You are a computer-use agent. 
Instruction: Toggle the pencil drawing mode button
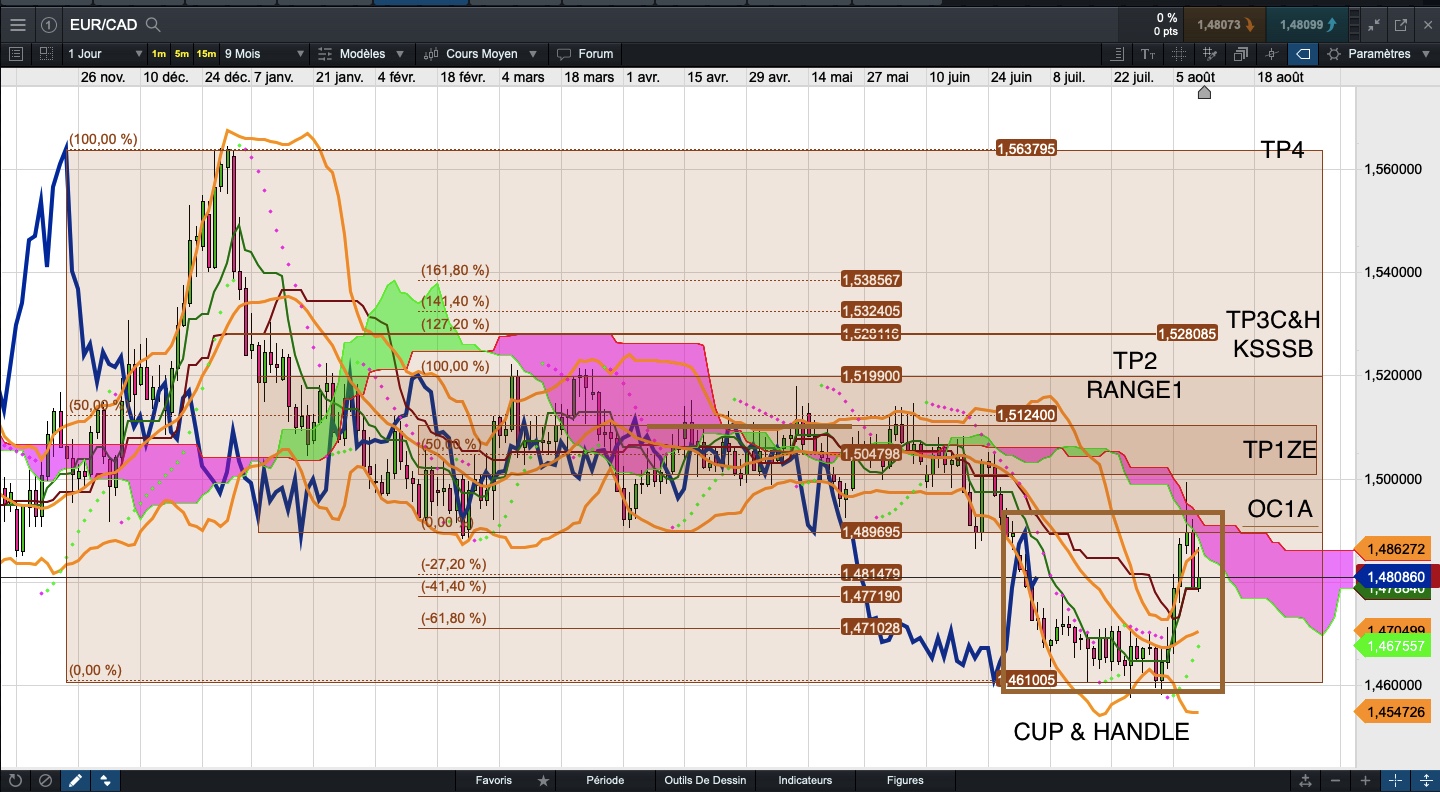pos(75,780)
